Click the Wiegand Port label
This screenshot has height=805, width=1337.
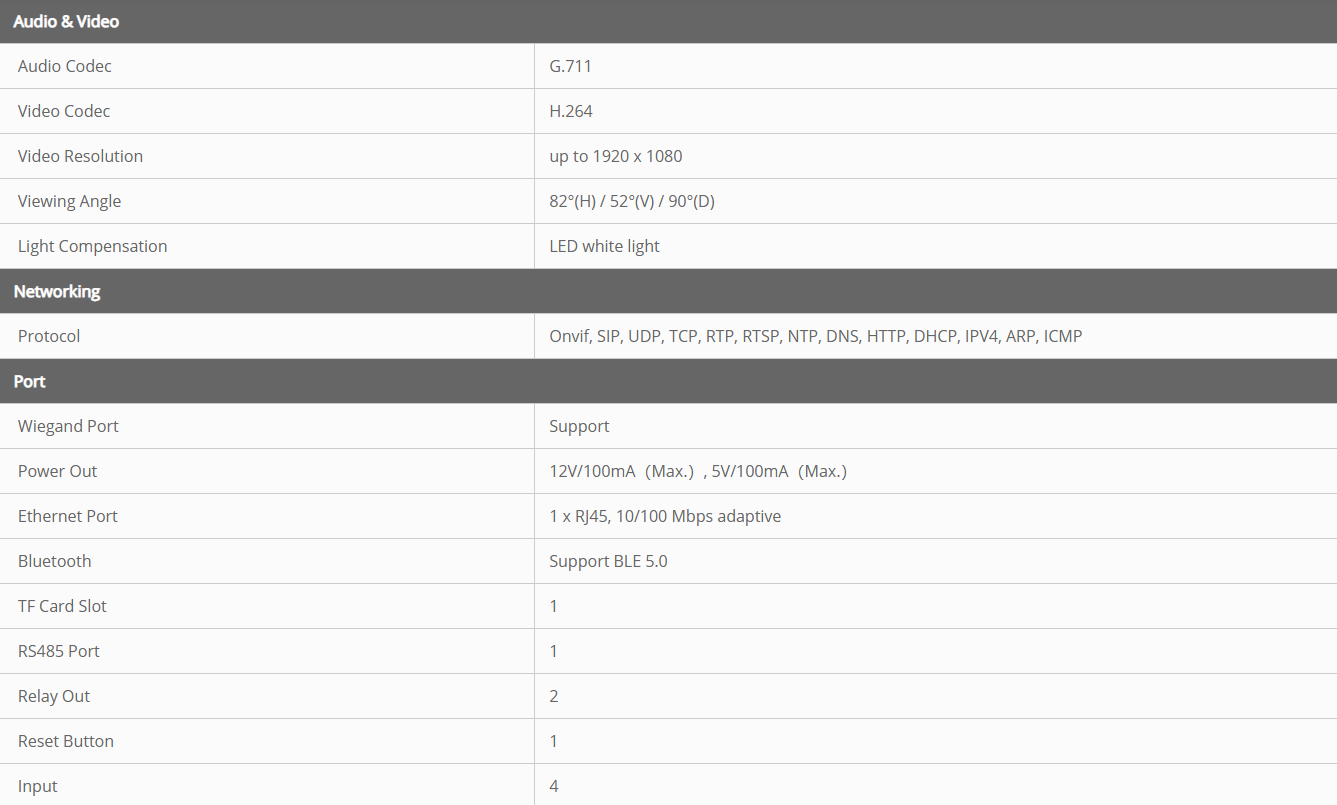pos(68,426)
